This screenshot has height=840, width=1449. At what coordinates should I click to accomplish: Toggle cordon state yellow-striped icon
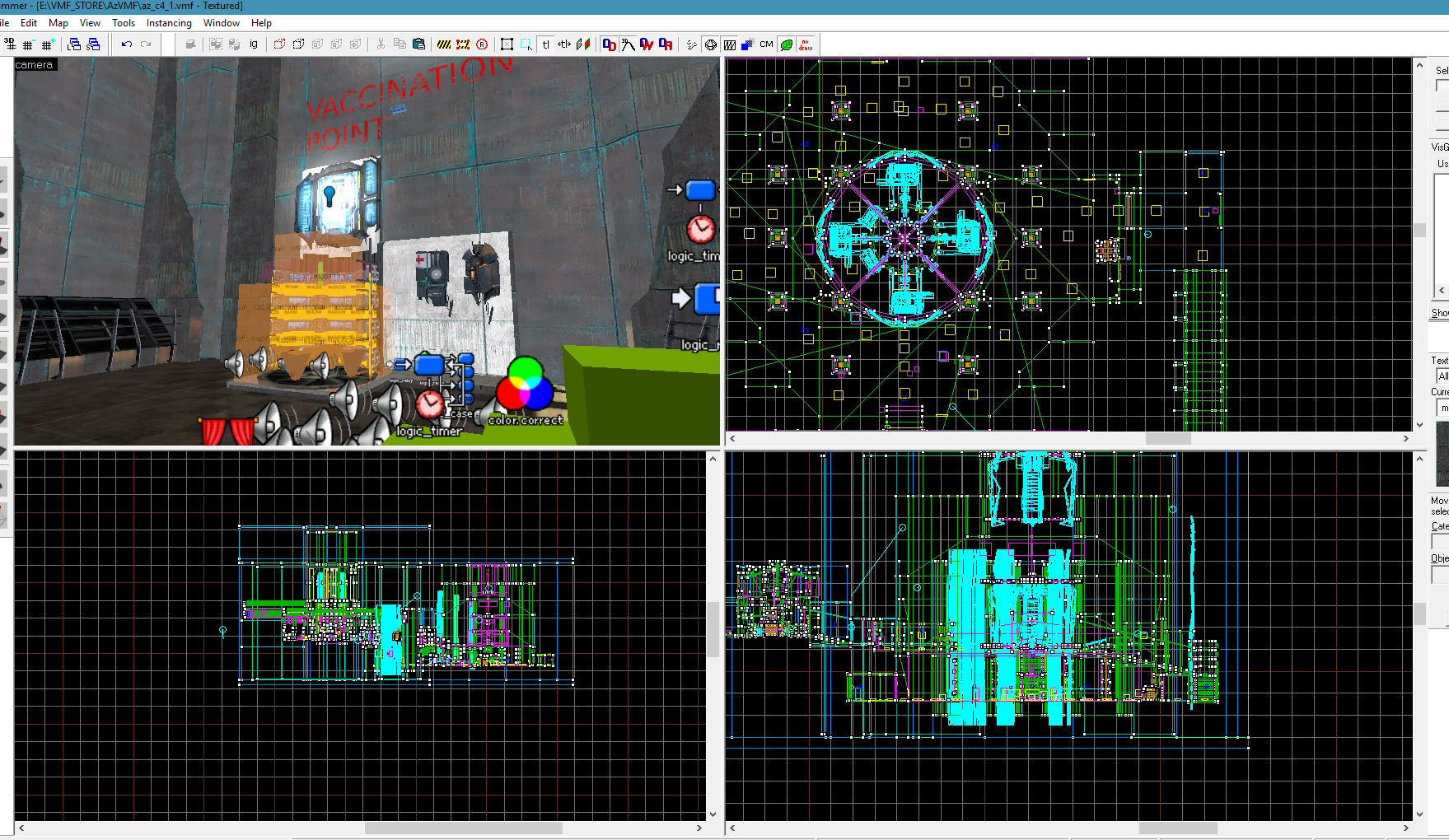coord(444,44)
